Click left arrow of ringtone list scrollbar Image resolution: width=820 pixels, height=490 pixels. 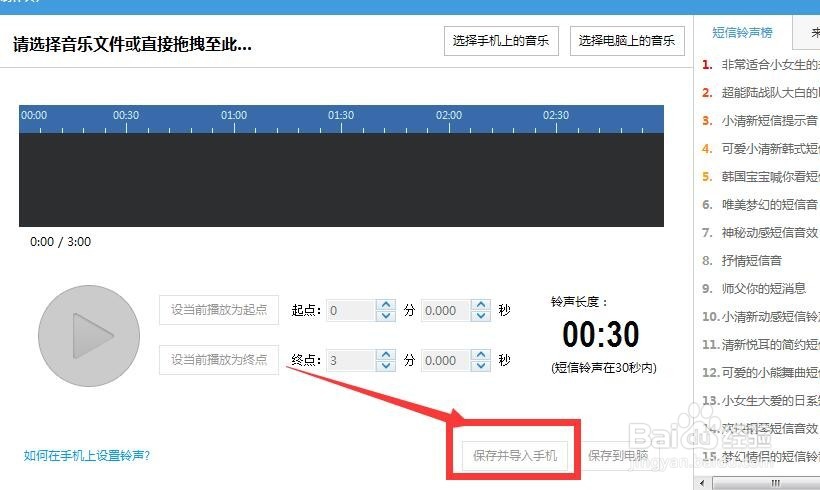pyautogui.click(x=702, y=483)
